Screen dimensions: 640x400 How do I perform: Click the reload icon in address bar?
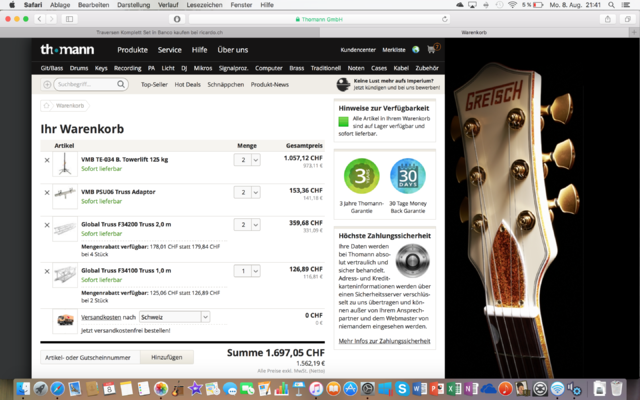pos(444,19)
